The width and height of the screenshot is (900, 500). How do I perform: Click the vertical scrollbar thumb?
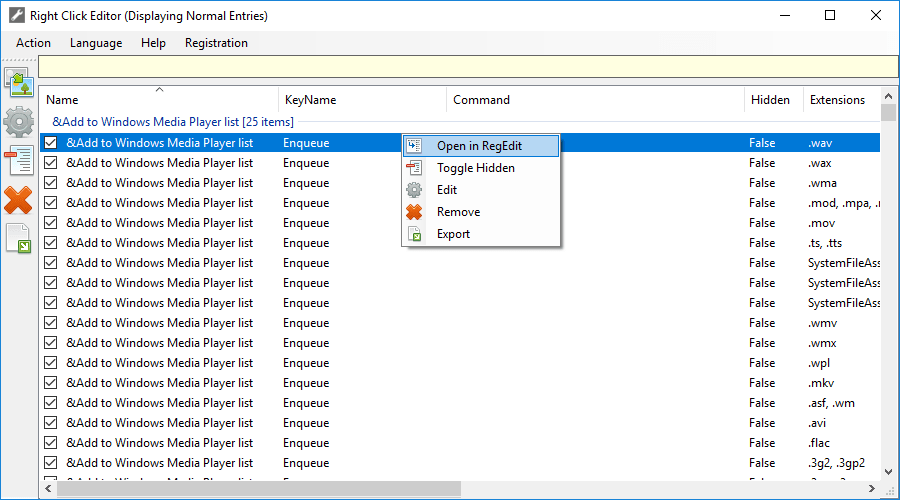pyautogui.click(x=889, y=113)
